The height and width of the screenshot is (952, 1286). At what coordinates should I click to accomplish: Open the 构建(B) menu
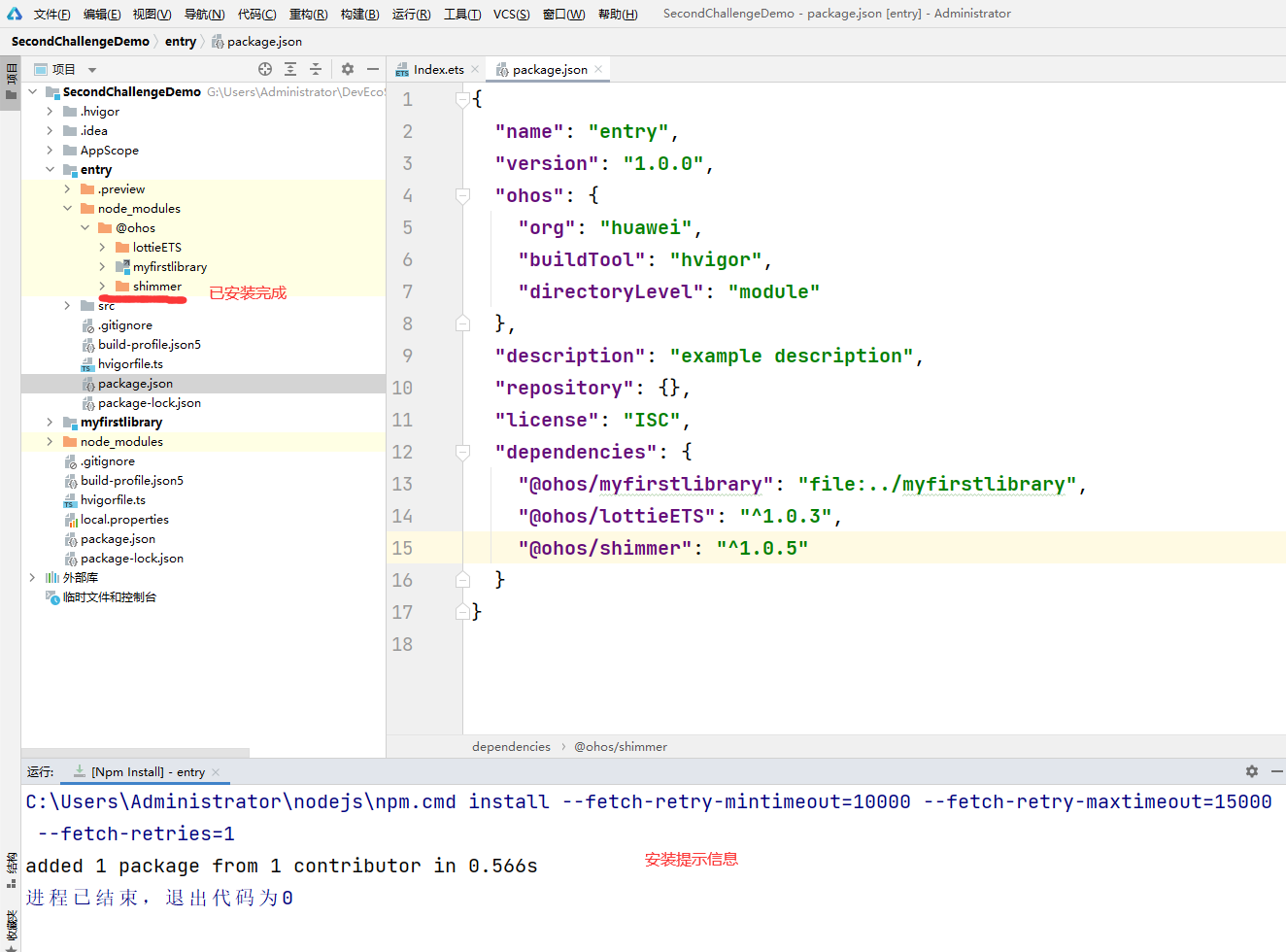359,14
